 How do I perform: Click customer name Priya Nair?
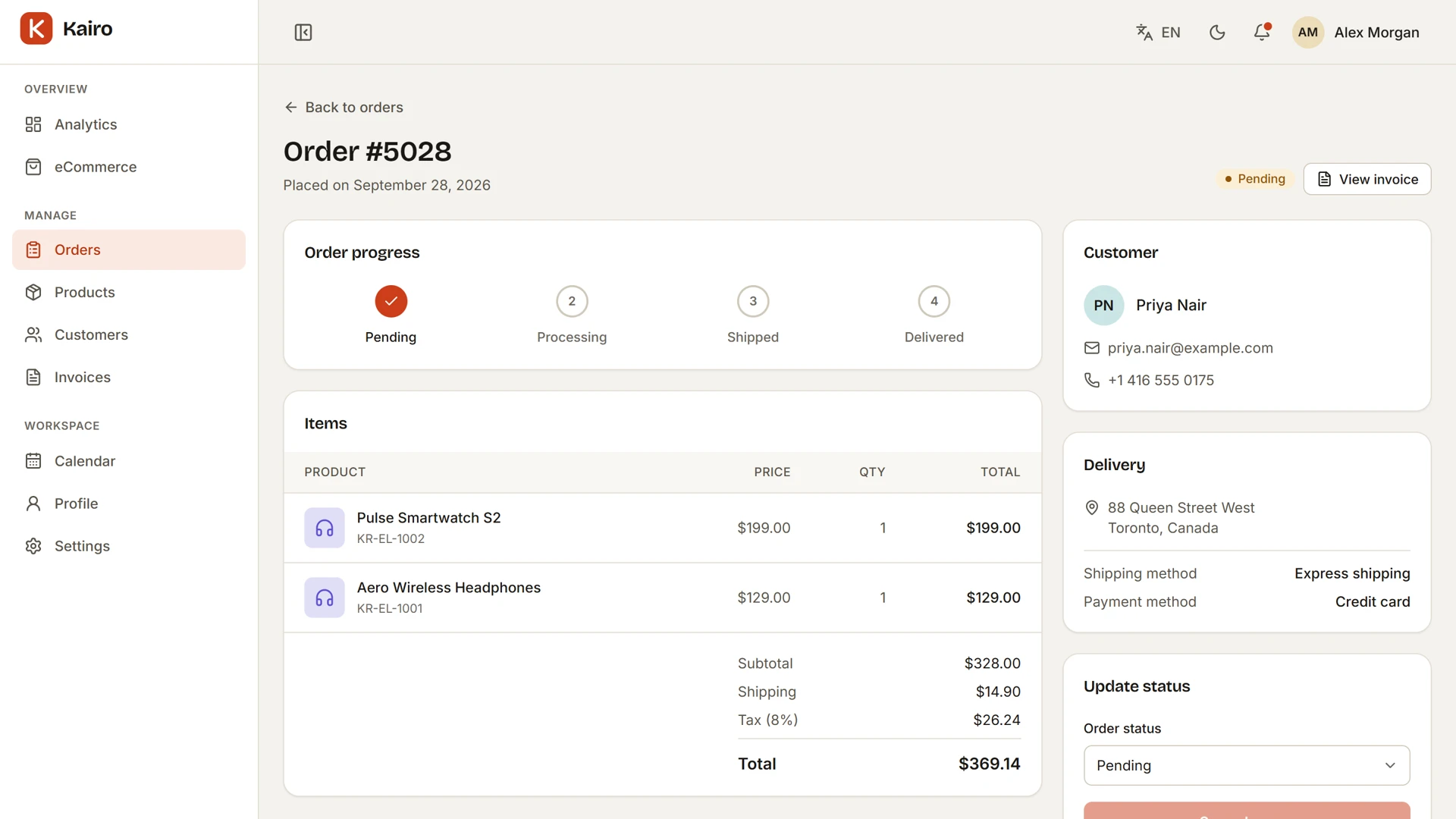coord(1171,306)
